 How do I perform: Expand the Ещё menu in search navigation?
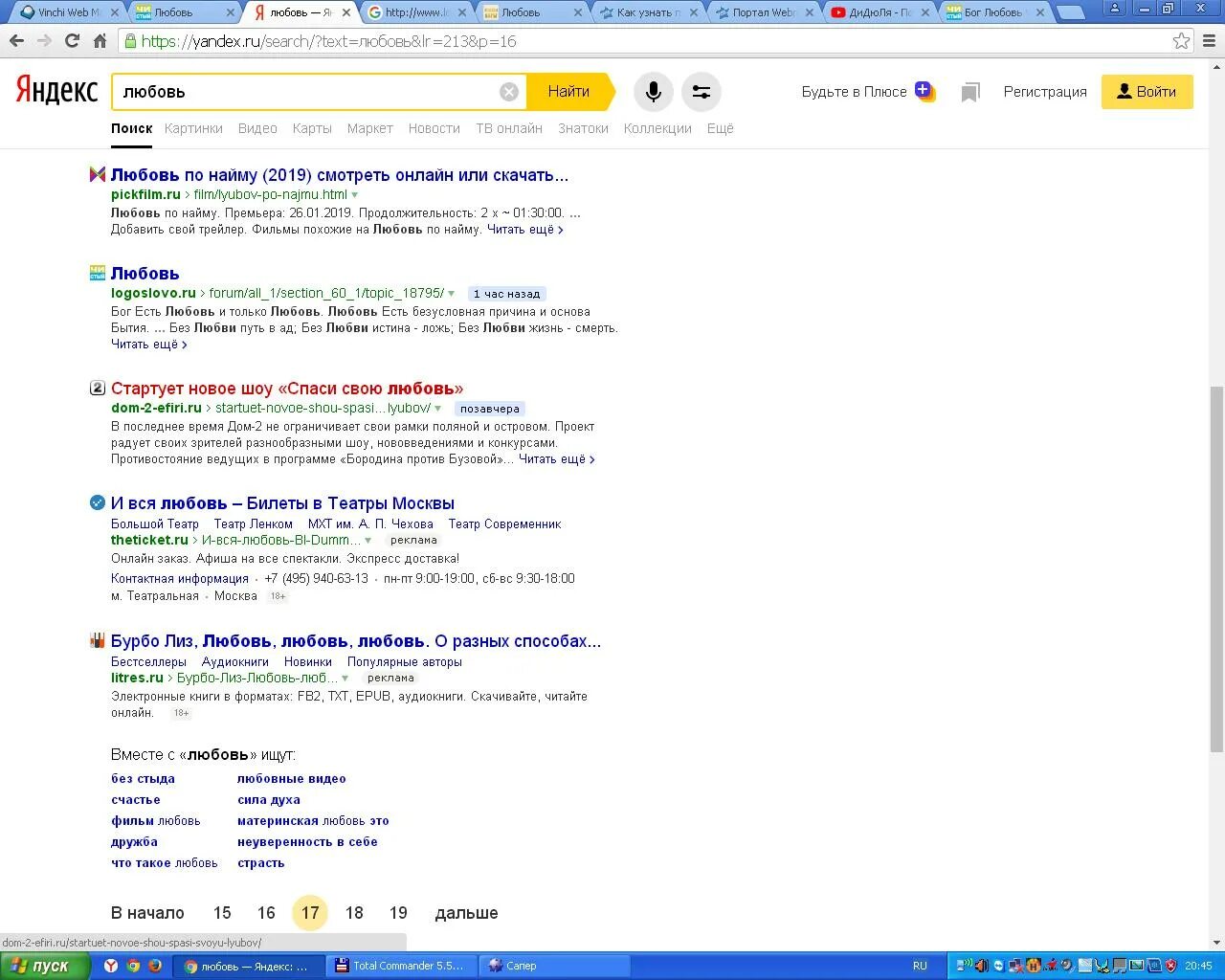721,128
